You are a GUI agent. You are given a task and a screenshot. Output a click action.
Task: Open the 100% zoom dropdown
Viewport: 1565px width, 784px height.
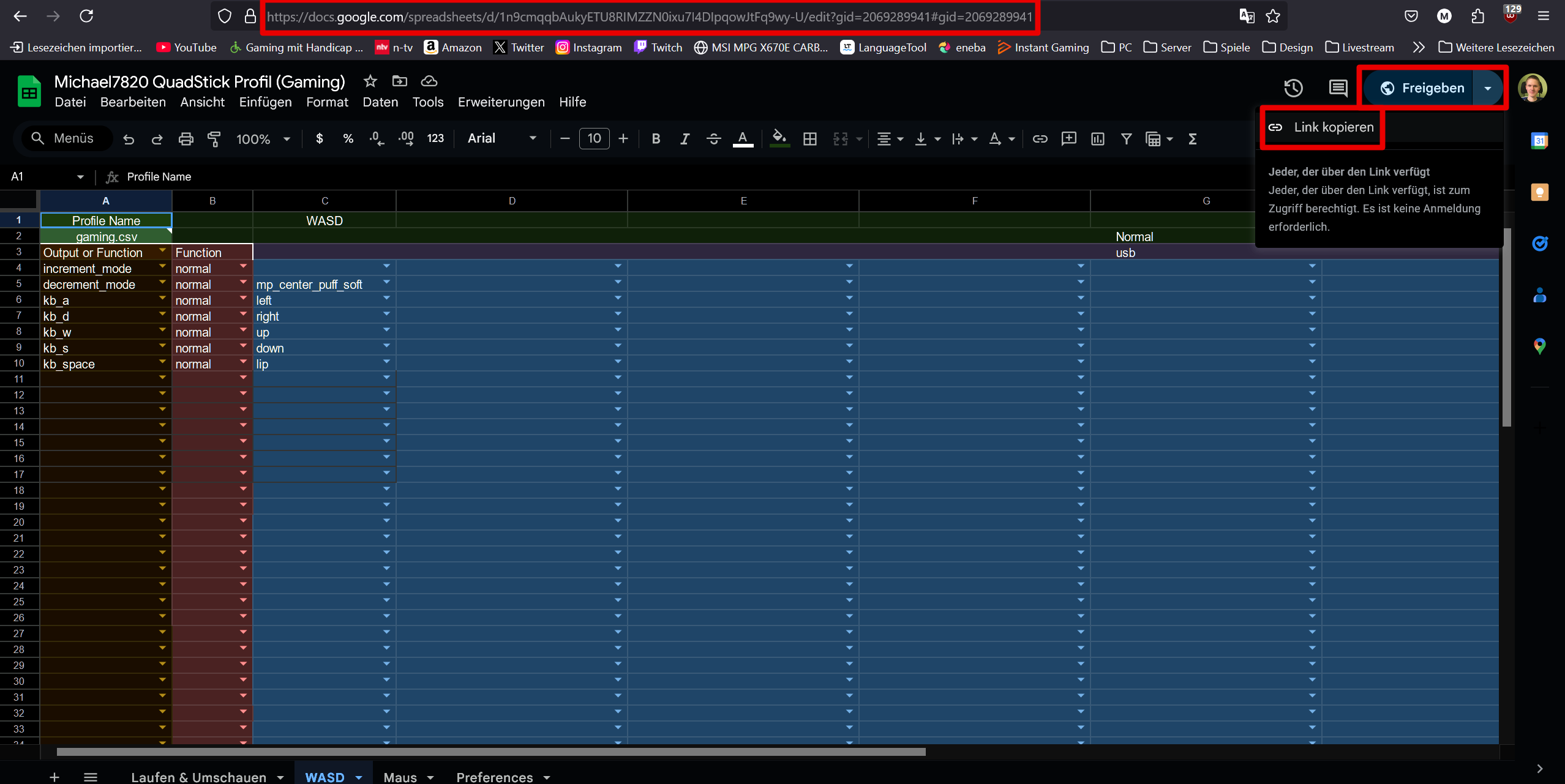[263, 139]
